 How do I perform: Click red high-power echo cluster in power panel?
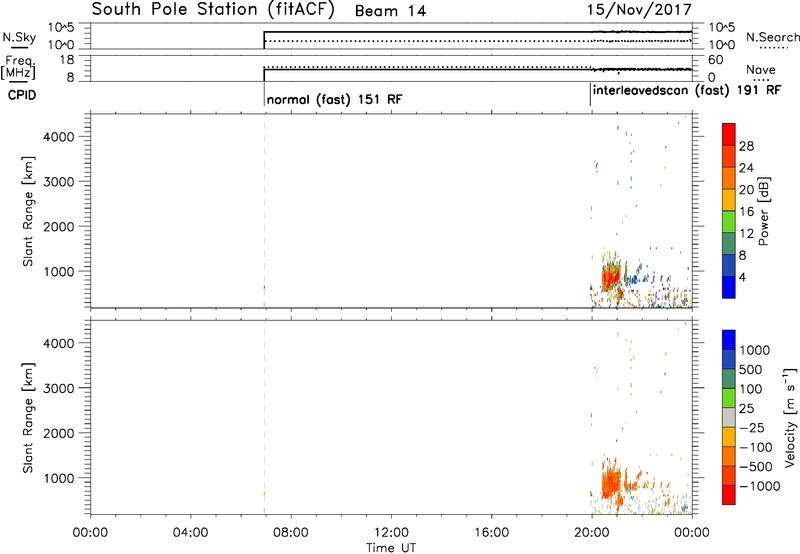click(x=610, y=278)
